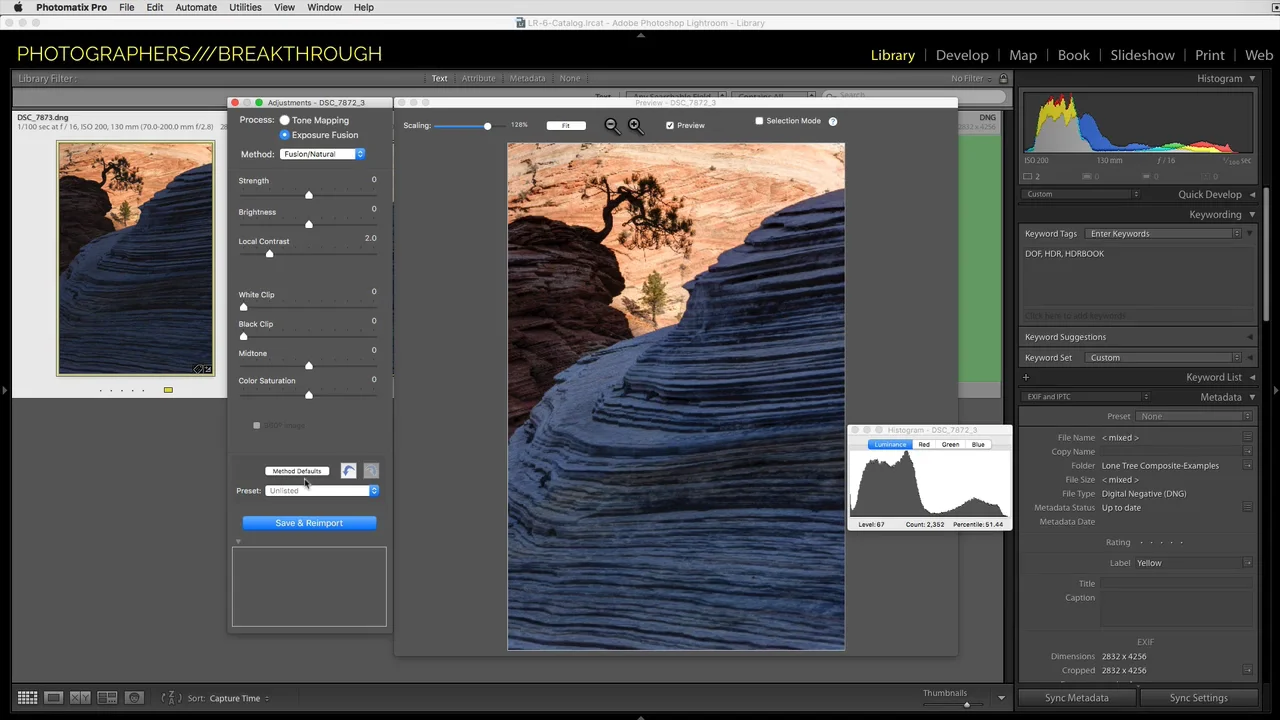The image size is (1280, 720).
Task: Open Metadata Preset None dropdown
Action: point(1194,416)
